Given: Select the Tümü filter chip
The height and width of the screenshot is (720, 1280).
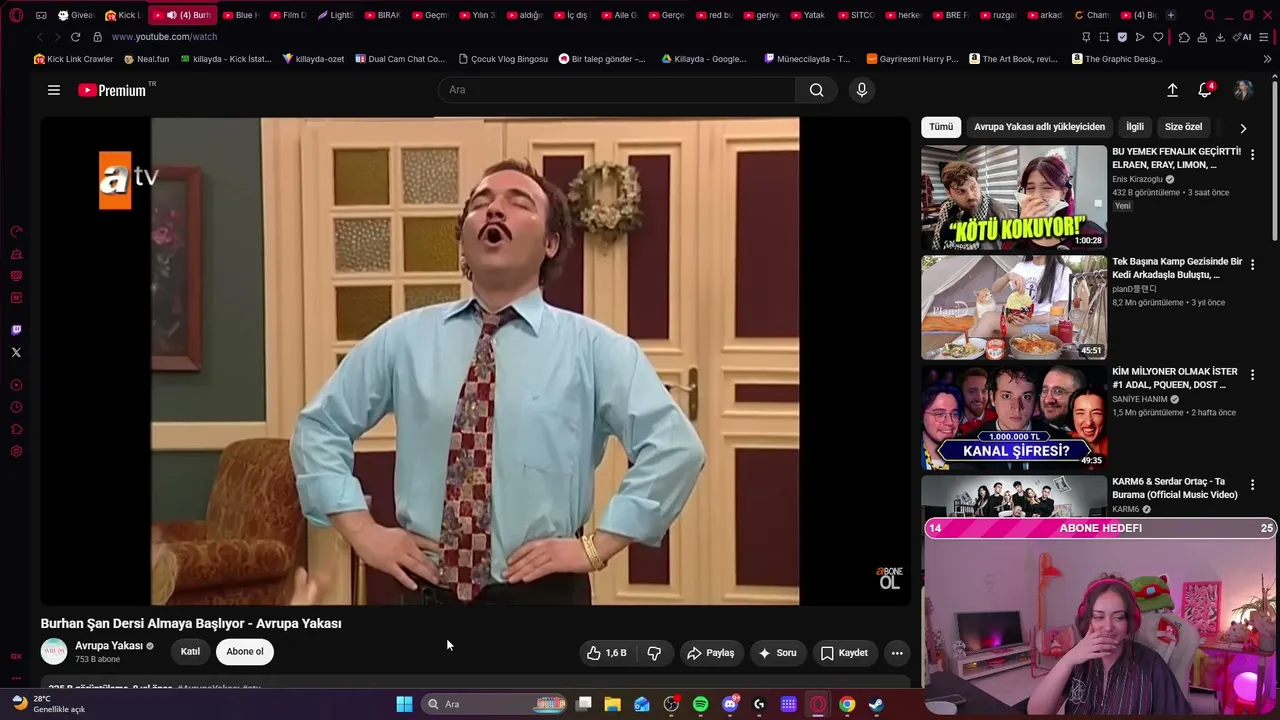Looking at the screenshot, I should point(941,127).
